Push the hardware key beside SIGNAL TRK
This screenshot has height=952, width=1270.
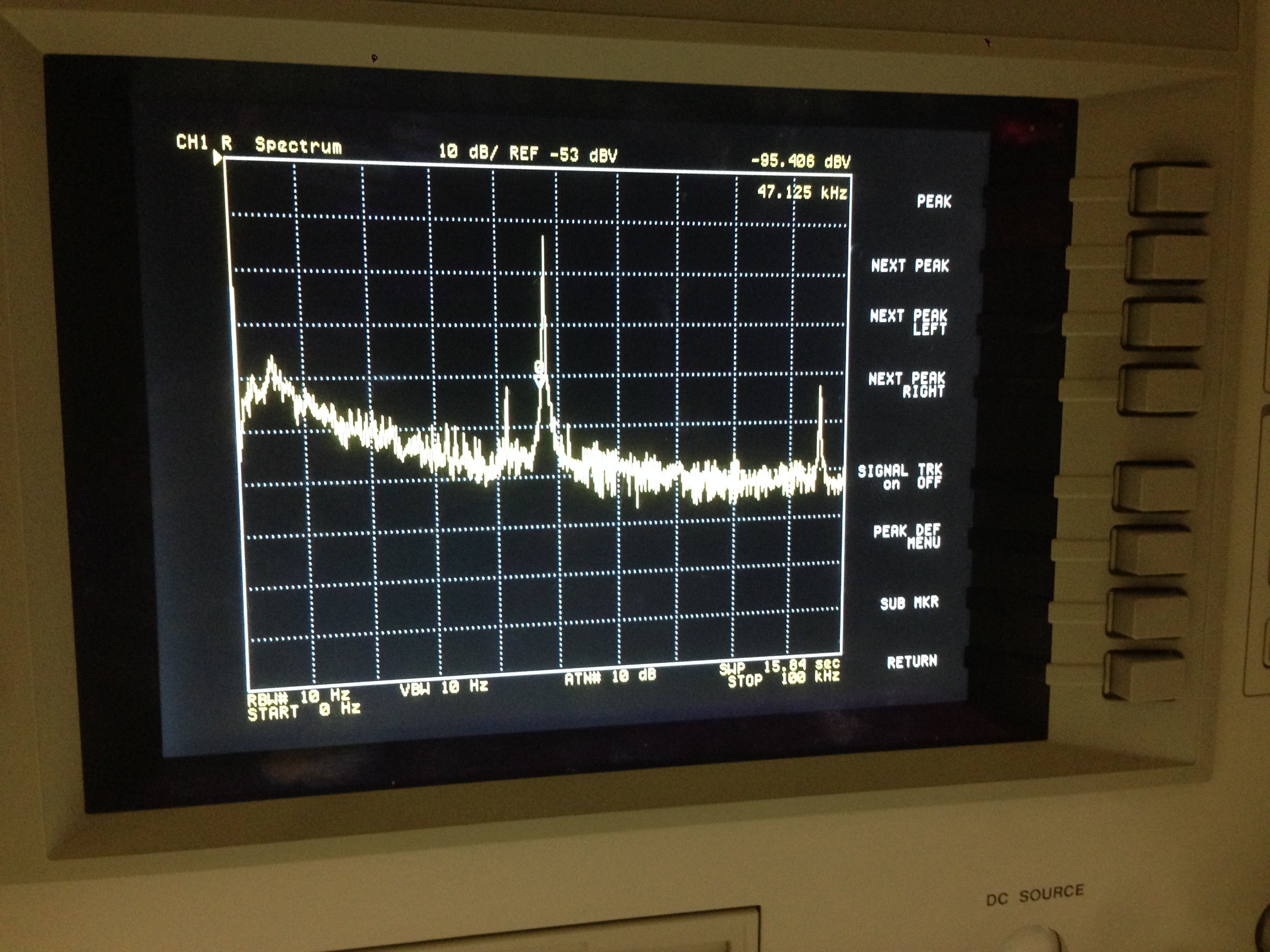[x=1154, y=487]
